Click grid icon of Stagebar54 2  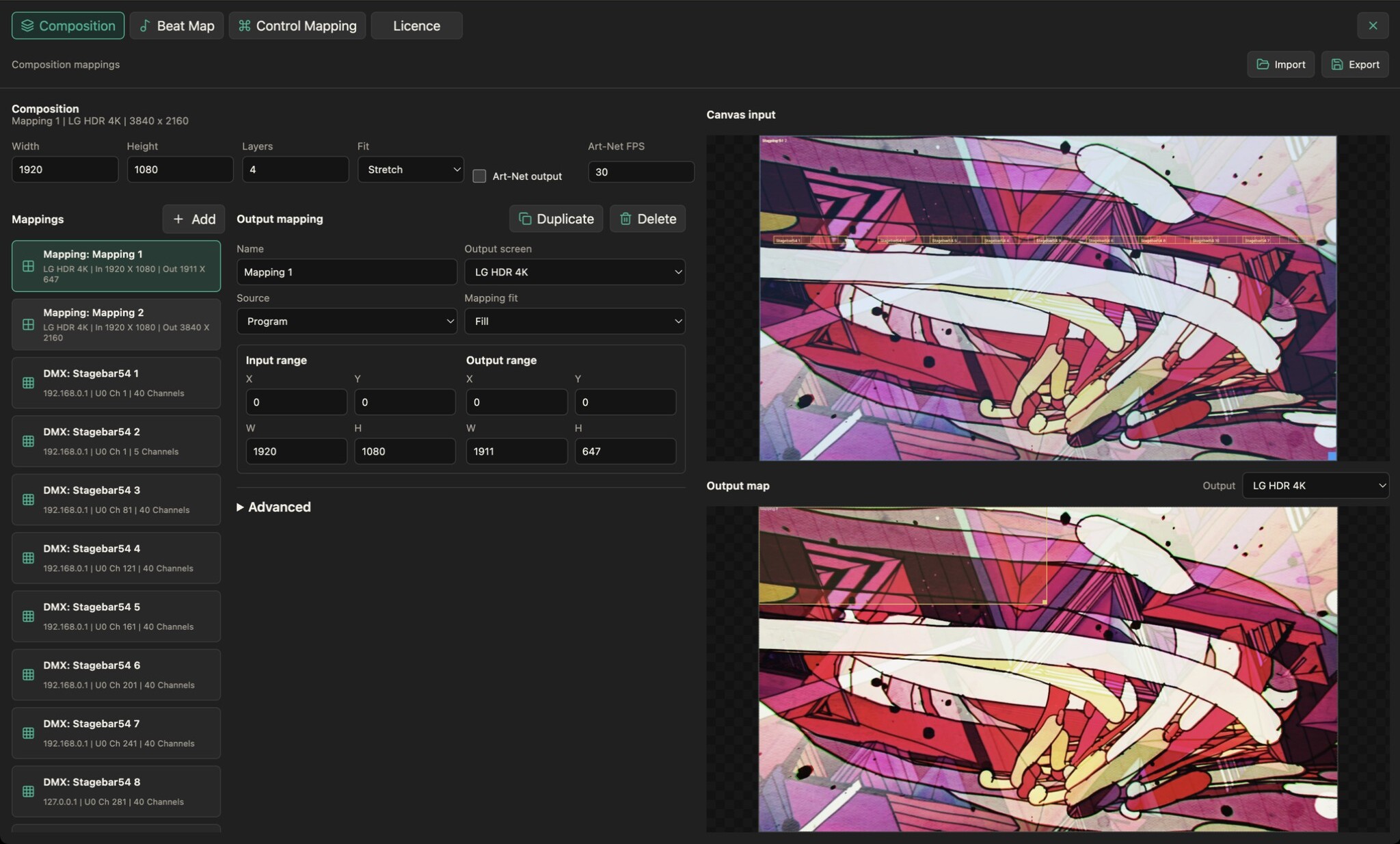point(28,441)
